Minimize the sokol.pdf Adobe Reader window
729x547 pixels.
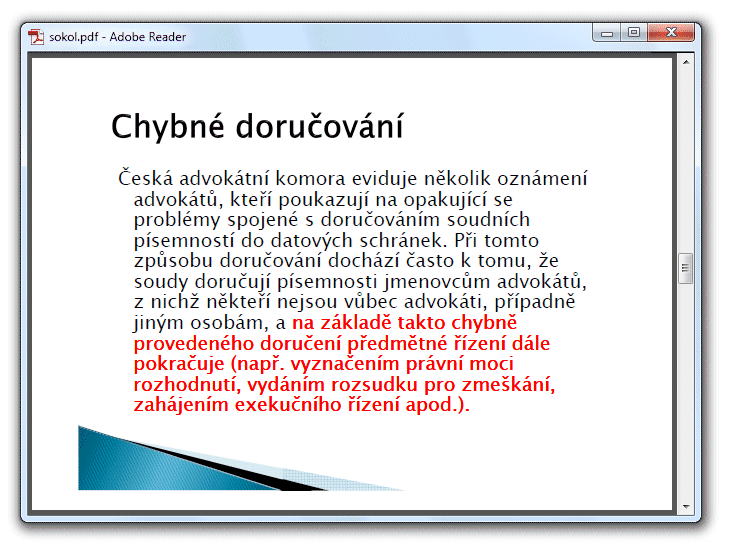(607, 33)
